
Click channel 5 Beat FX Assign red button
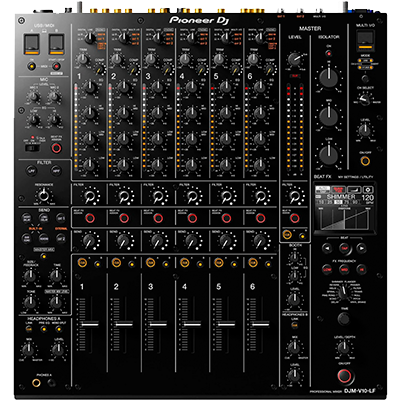pyautogui.click(x=226, y=218)
